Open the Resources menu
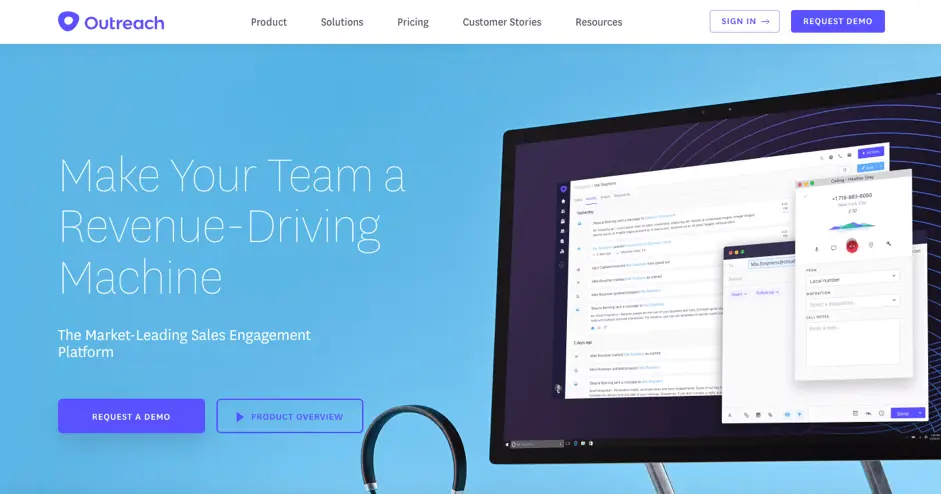Screen dimensions: 941x494 click(x=599, y=22)
